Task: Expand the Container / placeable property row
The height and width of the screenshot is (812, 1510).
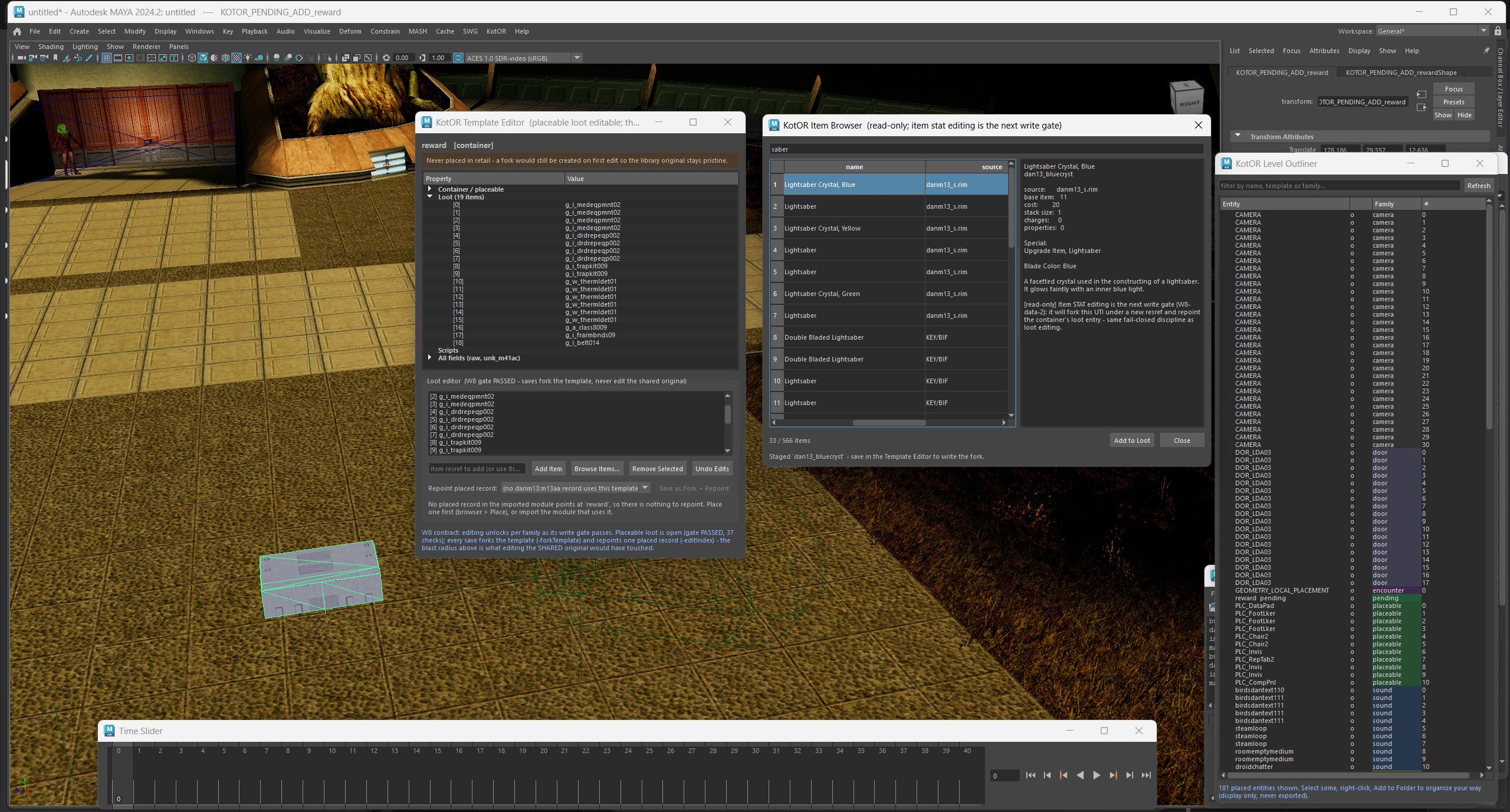Action: (430, 189)
